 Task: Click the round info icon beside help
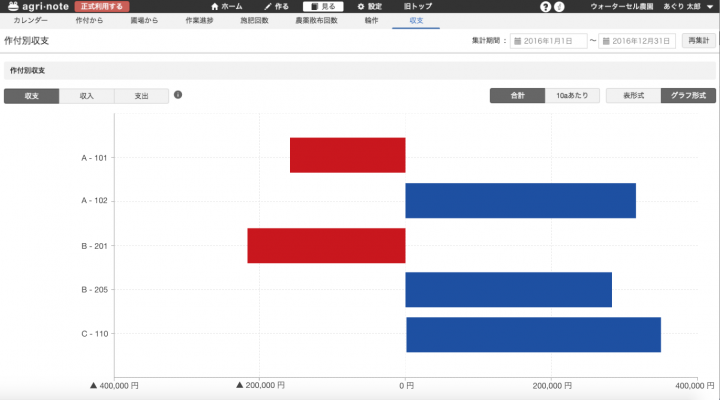(559, 6)
